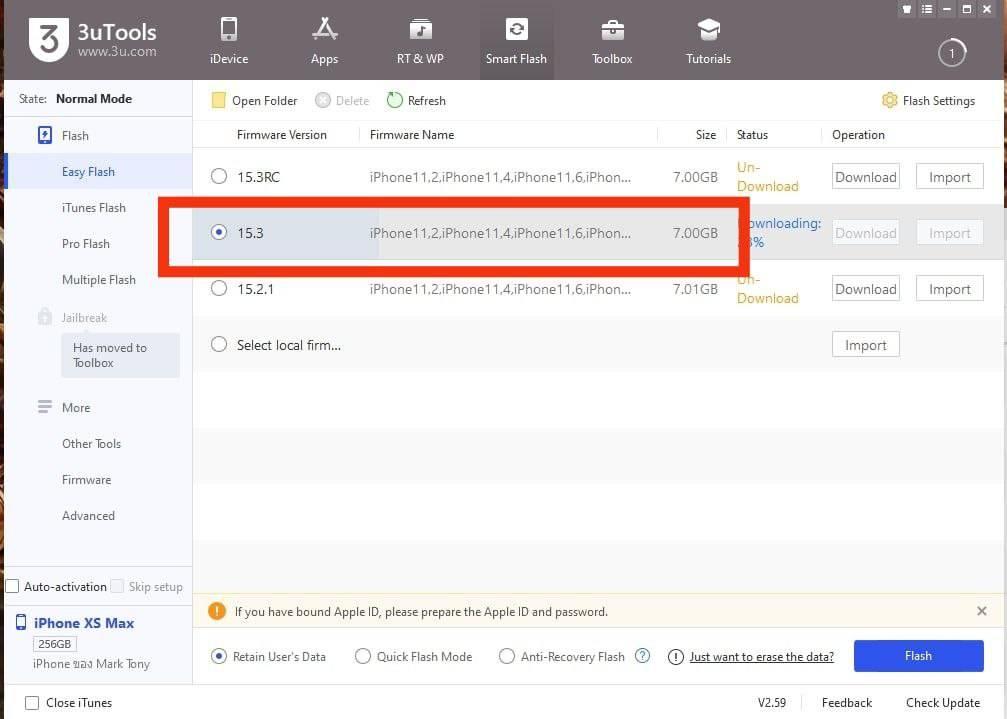Image resolution: width=1007 pixels, height=719 pixels.
Task: Click the blue Flash button
Action: (x=918, y=655)
